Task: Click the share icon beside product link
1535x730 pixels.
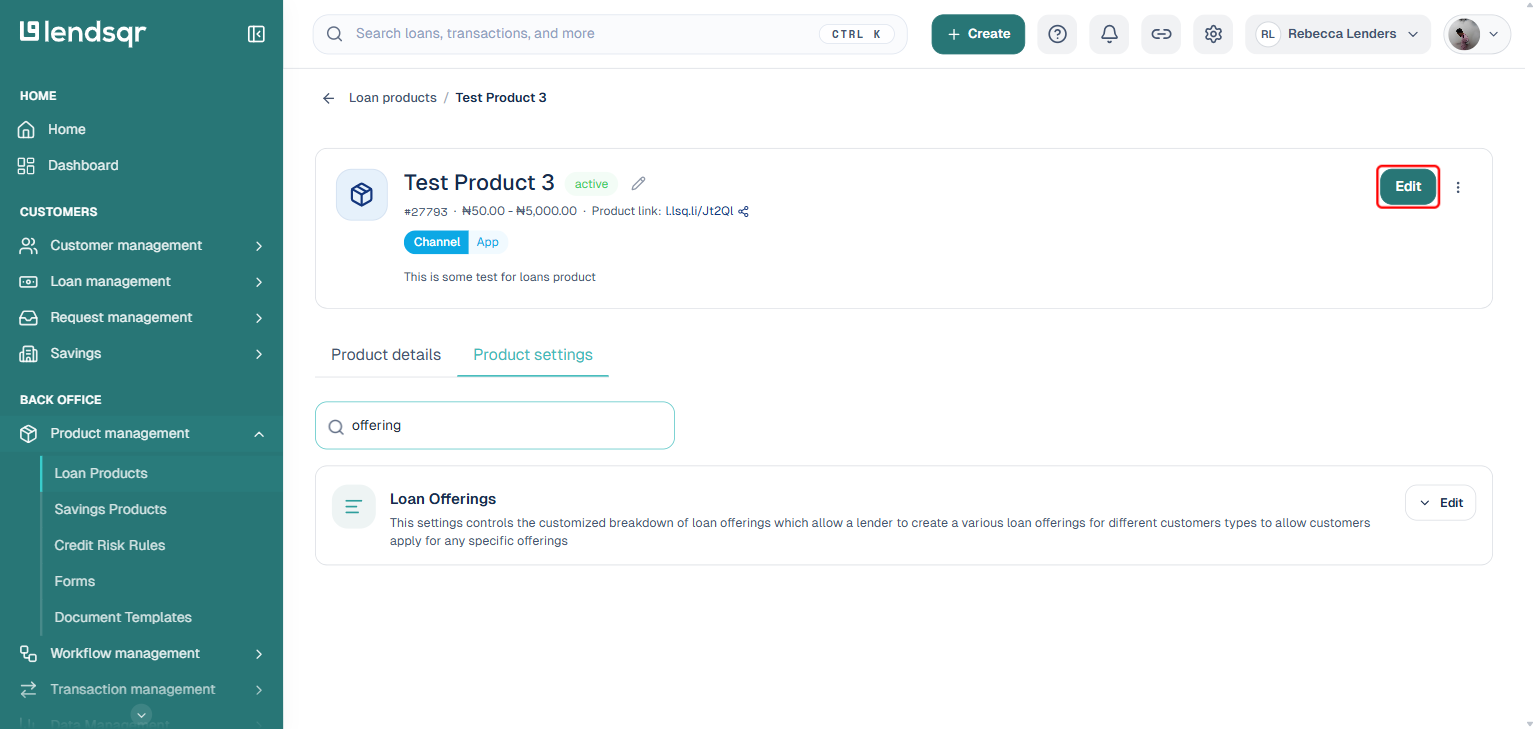Action: tap(743, 211)
